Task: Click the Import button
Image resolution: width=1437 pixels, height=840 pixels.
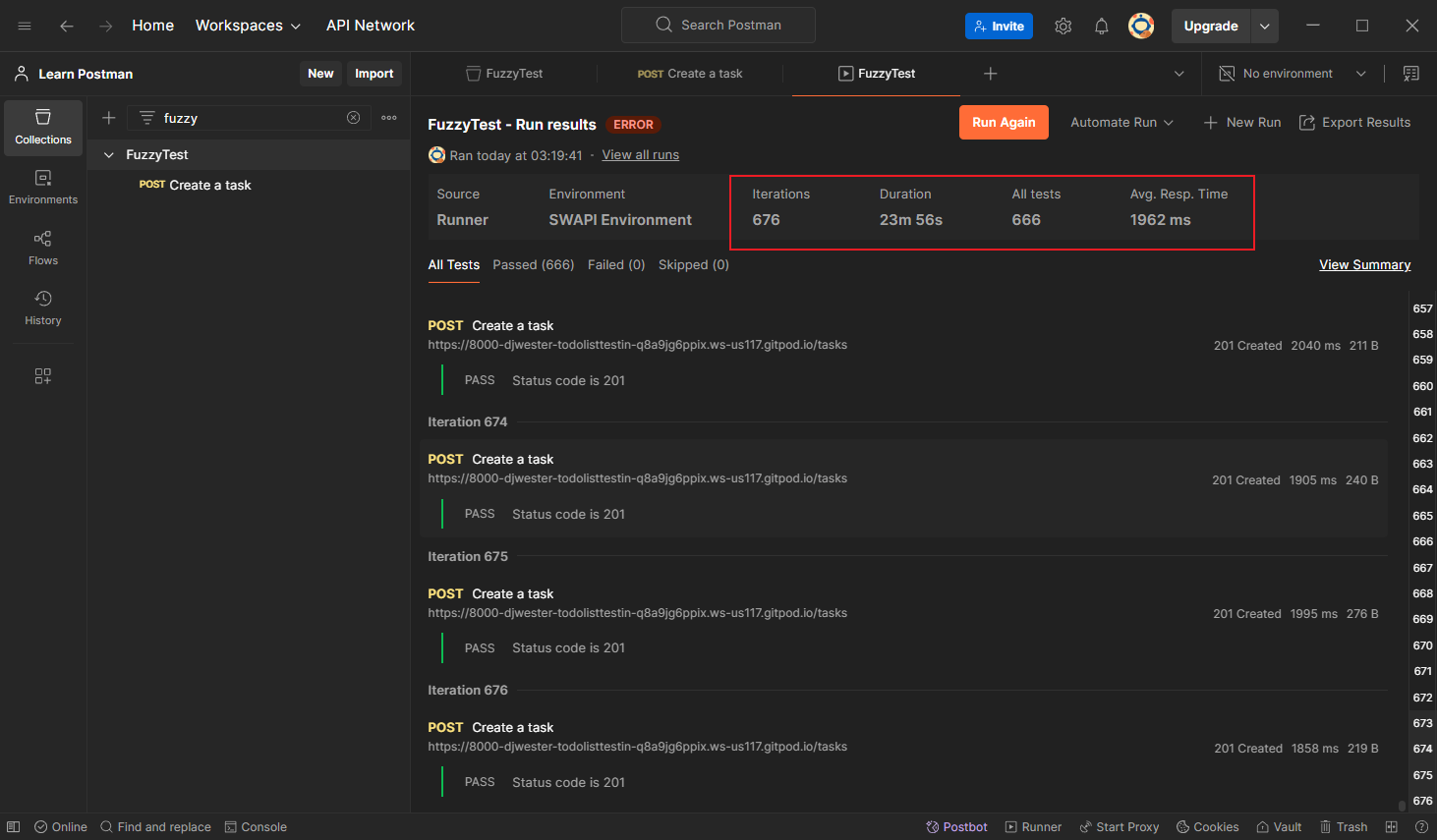Action: coord(374,74)
